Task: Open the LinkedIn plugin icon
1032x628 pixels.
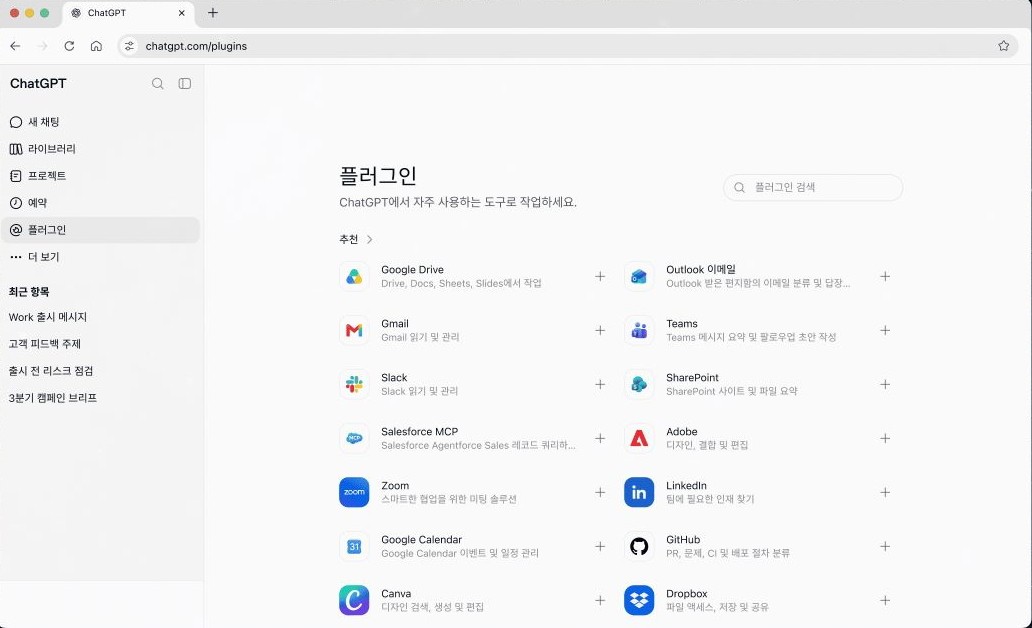Action: click(x=639, y=492)
